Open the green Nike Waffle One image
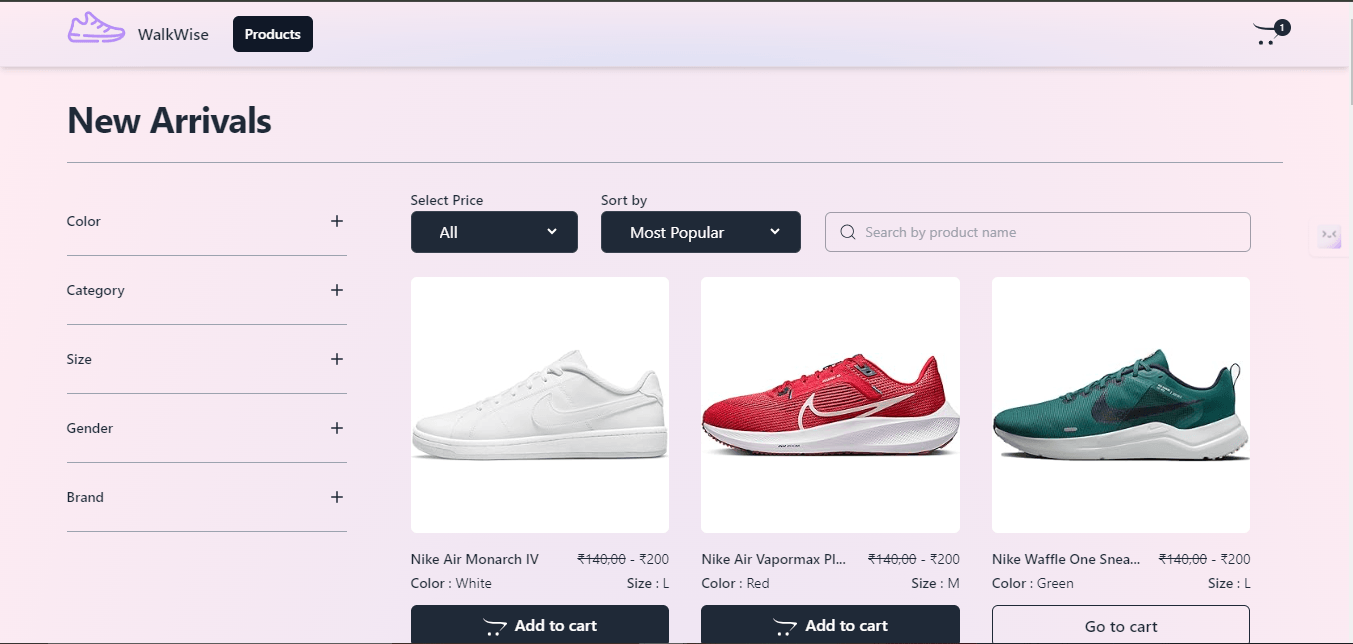The image size is (1353, 644). (1121, 405)
